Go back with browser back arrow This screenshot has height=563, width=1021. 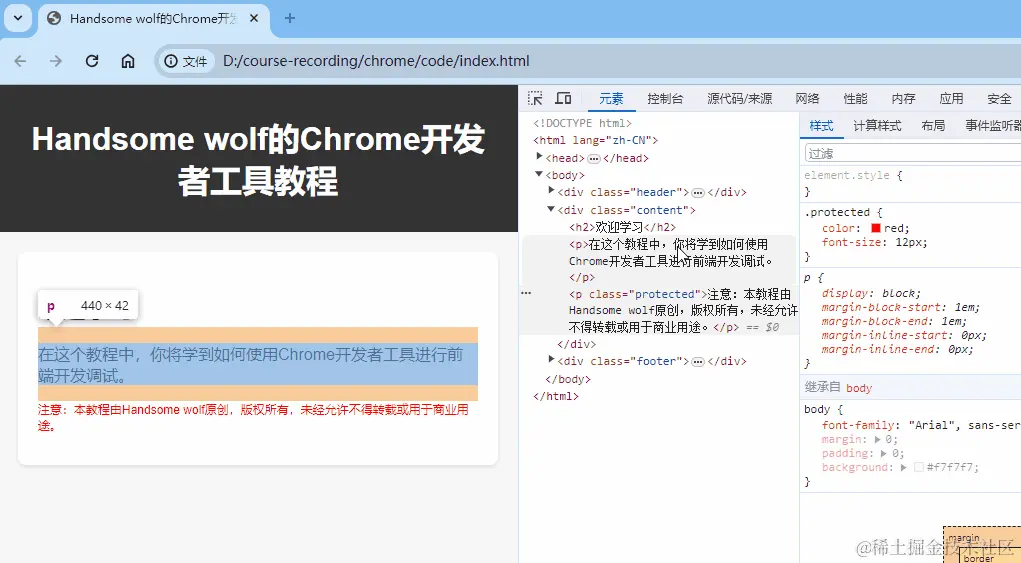click(x=20, y=61)
